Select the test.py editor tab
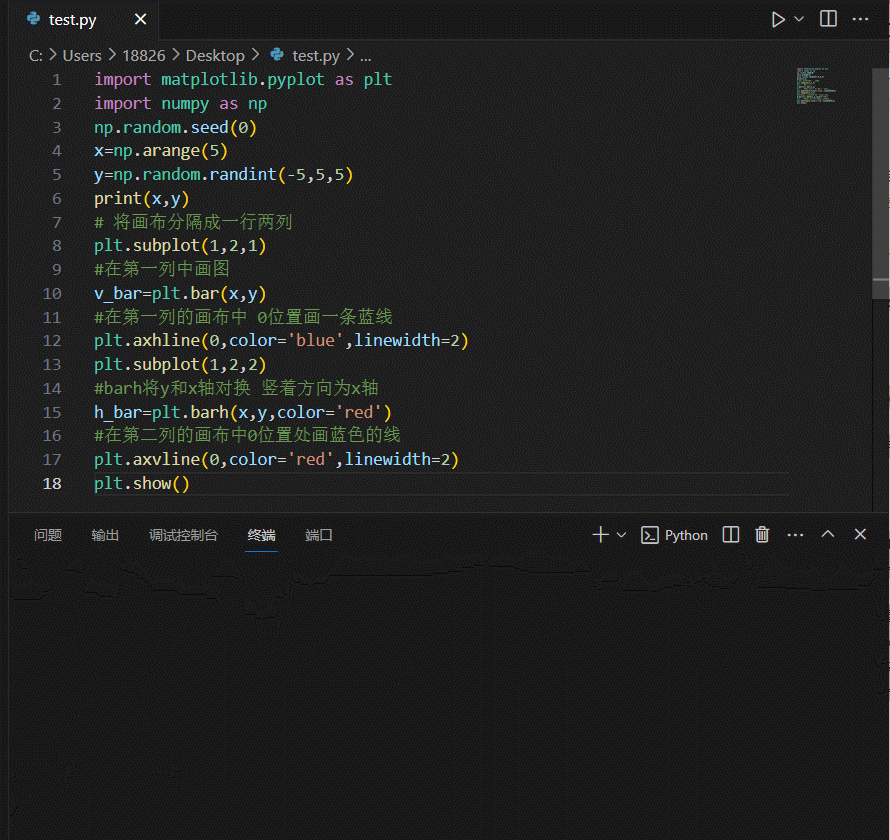The width and height of the screenshot is (890, 840). tap(84, 20)
